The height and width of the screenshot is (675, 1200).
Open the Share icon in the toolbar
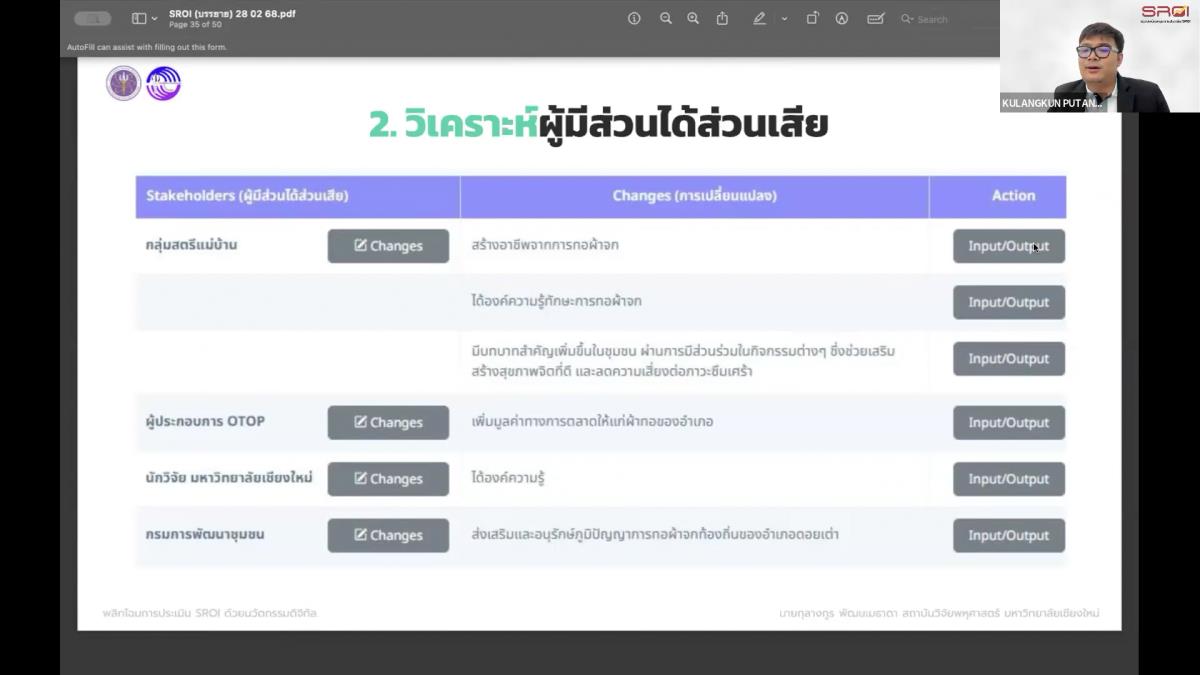(722, 18)
